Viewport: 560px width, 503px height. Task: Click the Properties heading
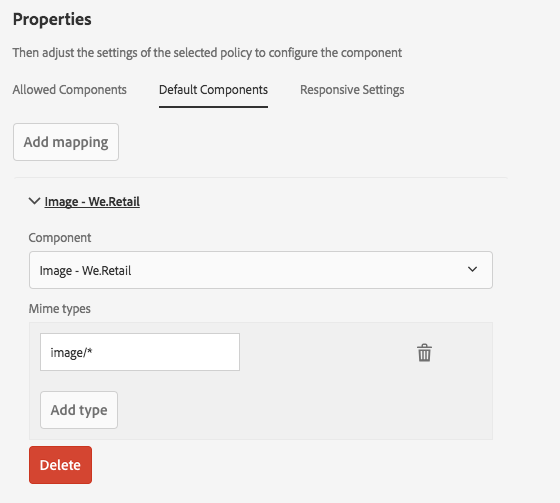pos(52,19)
